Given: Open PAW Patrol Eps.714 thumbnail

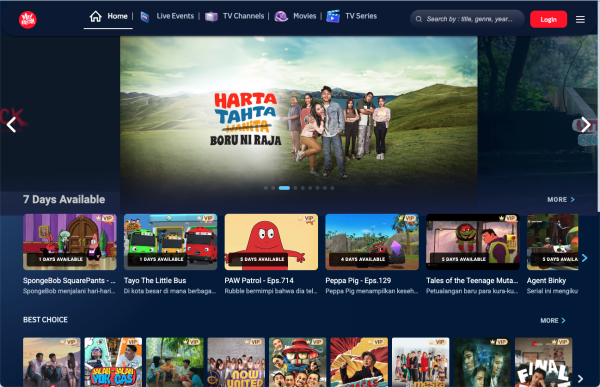Looking at the screenshot, I should tap(271, 242).
